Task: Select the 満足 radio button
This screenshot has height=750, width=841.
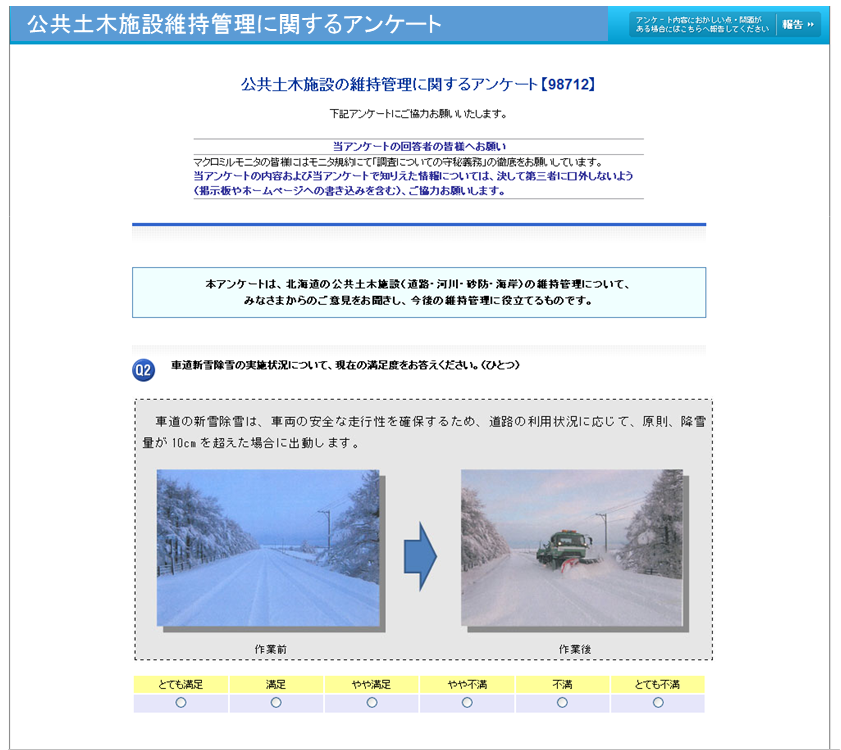Action: tap(276, 703)
